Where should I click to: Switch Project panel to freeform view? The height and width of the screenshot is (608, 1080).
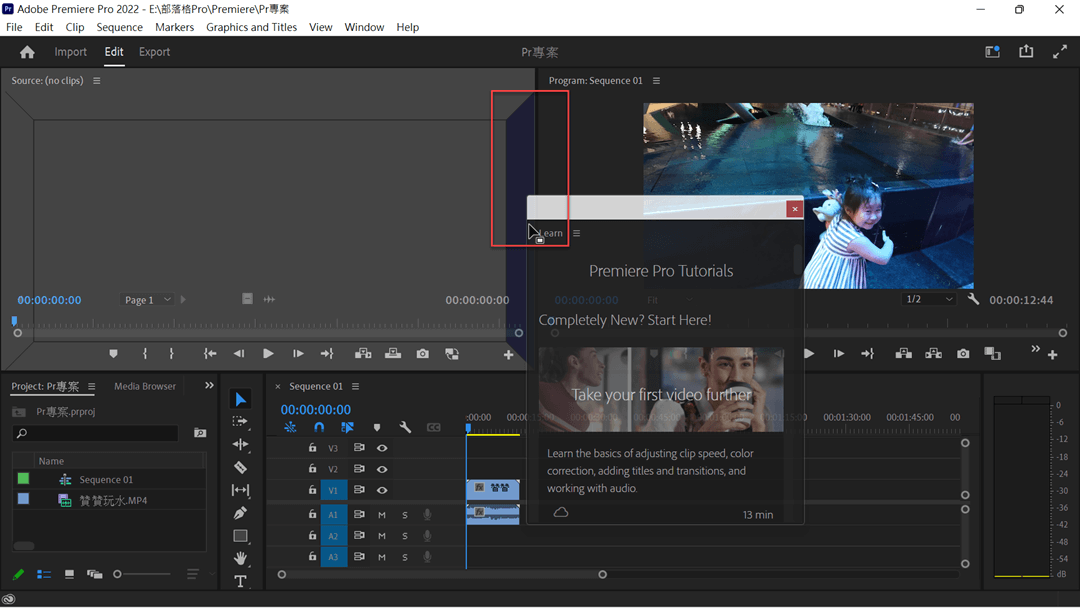tap(94, 574)
